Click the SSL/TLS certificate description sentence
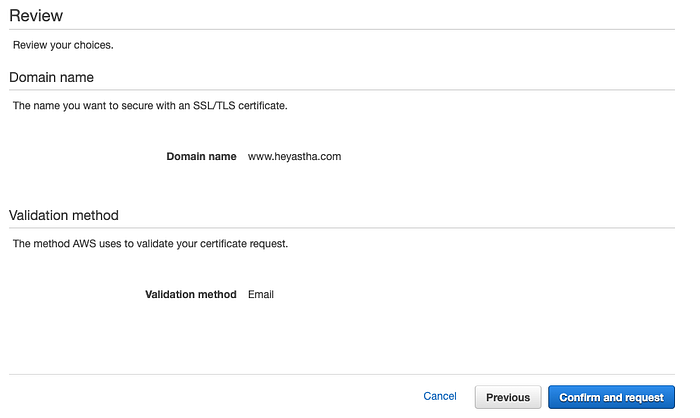The width and height of the screenshot is (700, 418). (150, 106)
